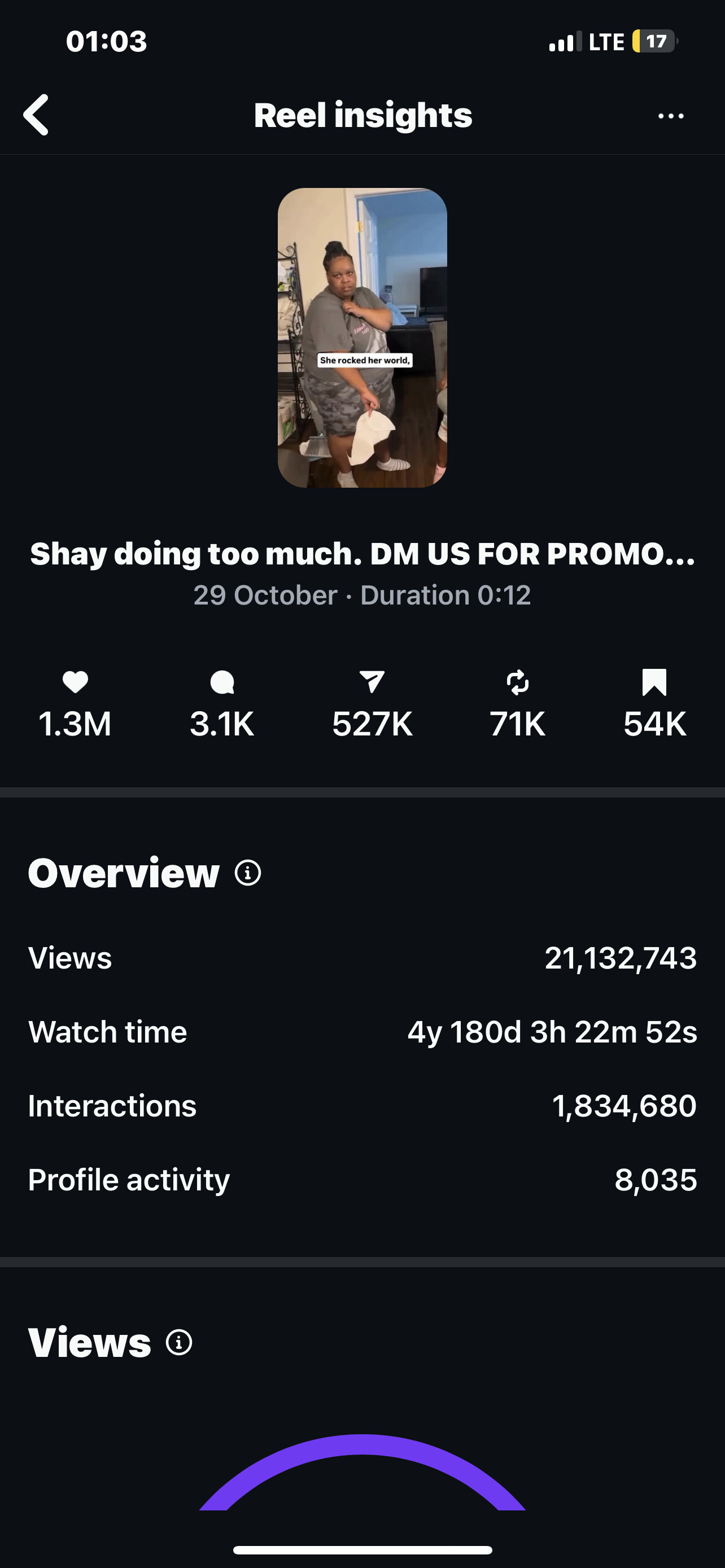Viewport: 725px width, 1568px height.
Task: Tap the shares paper plane icon
Action: pyautogui.click(x=372, y=682)
